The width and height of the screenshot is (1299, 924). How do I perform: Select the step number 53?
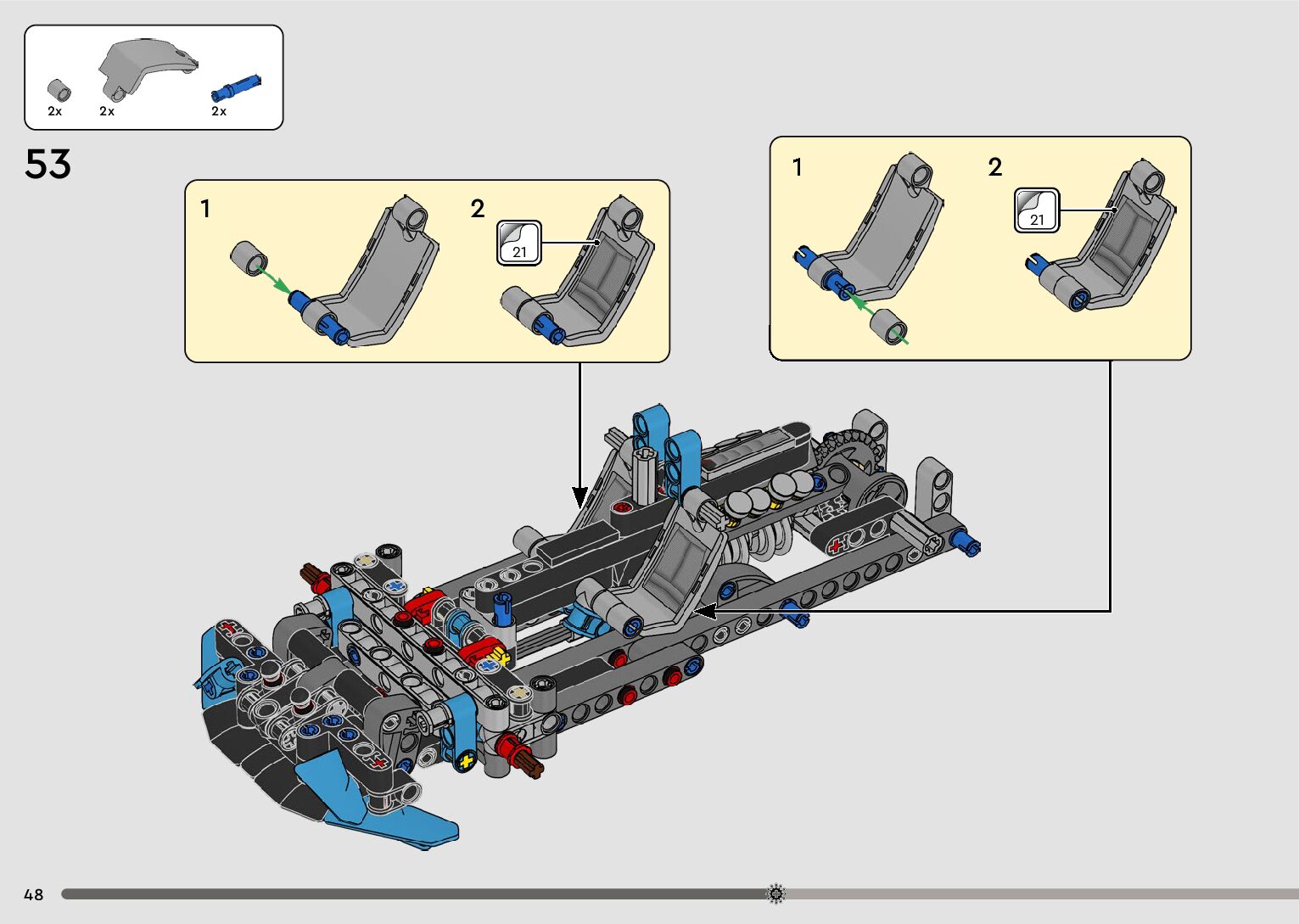pyautogui.click(x=48, y=165)
